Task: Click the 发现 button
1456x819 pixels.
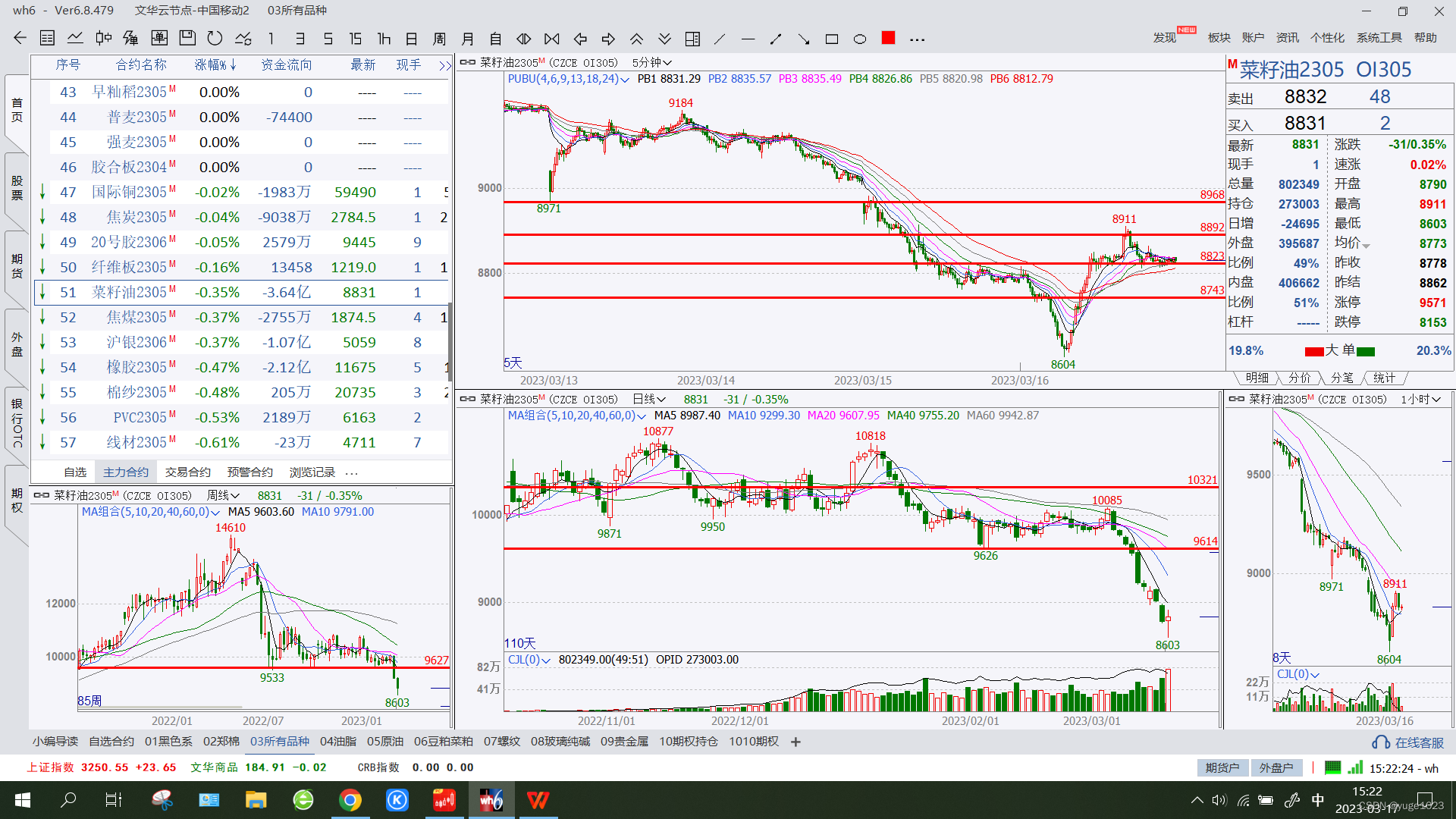Action: (x=1165, y=38)
